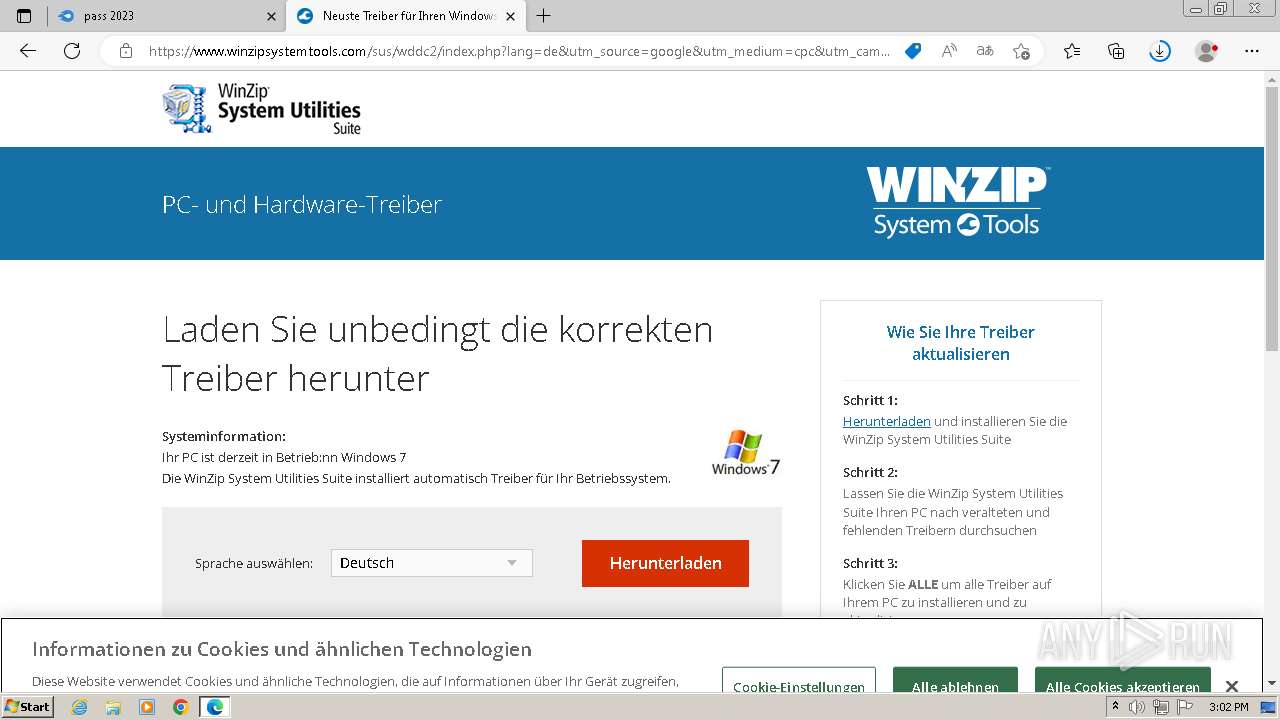Image resolution: width=1280 pixels, height=720 pixels.
Task: Close the "pass 2023" tab
Action: coord(272,16)
